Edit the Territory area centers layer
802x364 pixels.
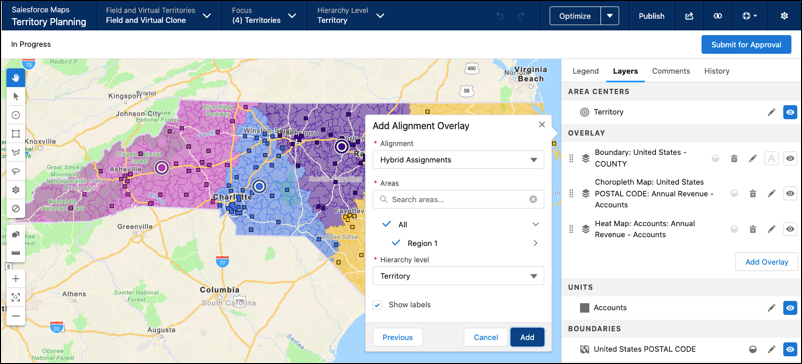771,112
